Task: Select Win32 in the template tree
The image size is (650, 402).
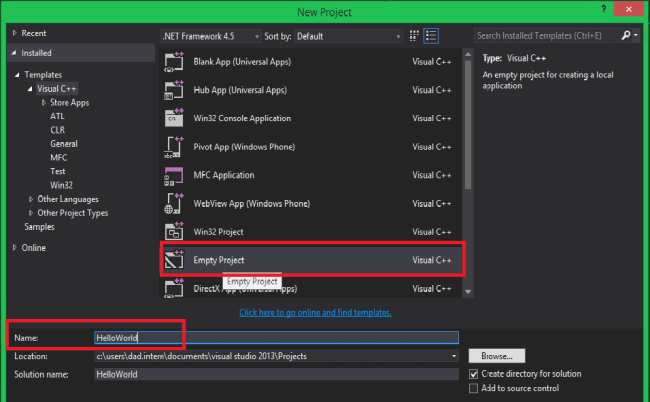Action: [61, 185]
